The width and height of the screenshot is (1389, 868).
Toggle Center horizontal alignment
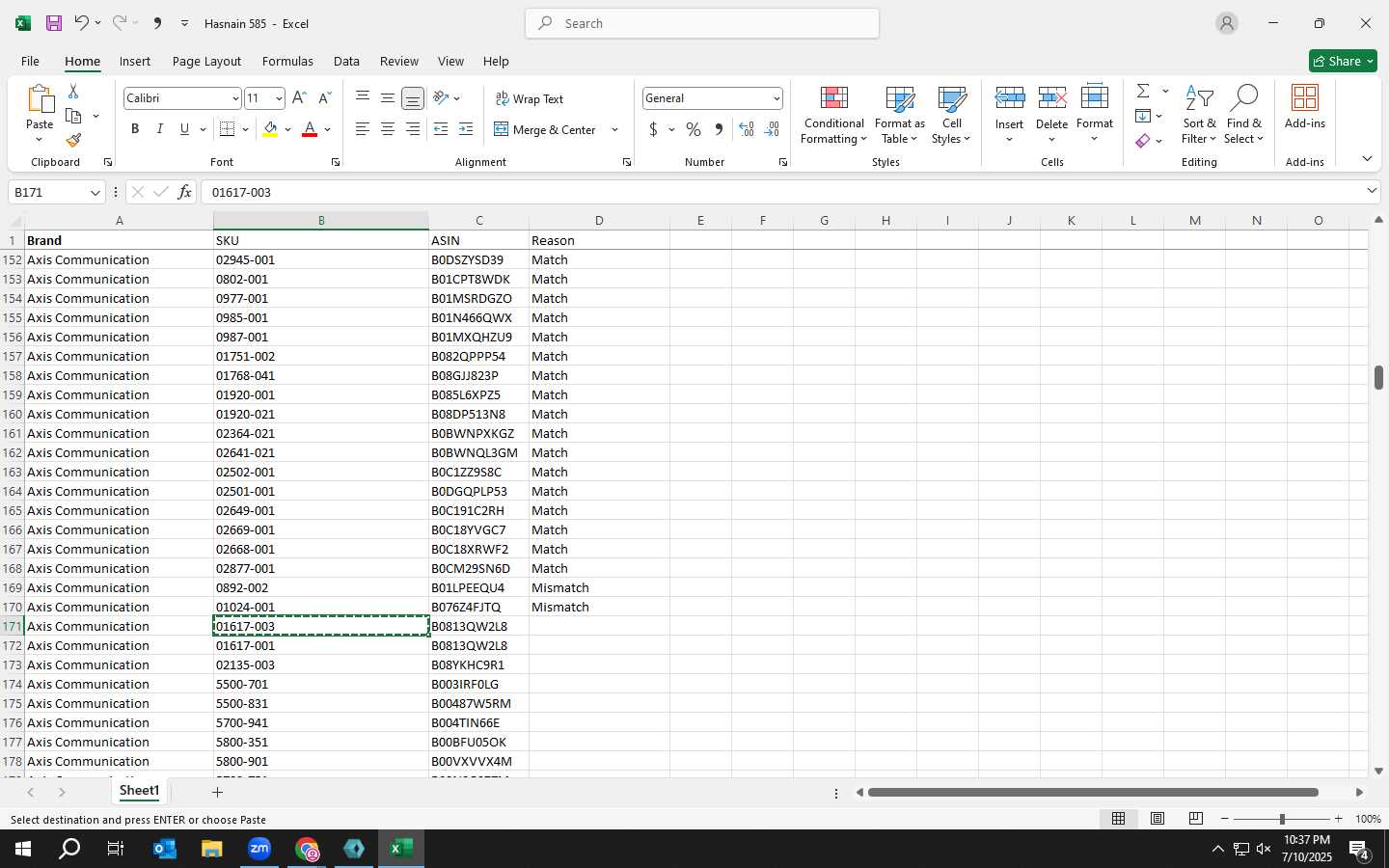pyautogui.click(x=388, y=129)
